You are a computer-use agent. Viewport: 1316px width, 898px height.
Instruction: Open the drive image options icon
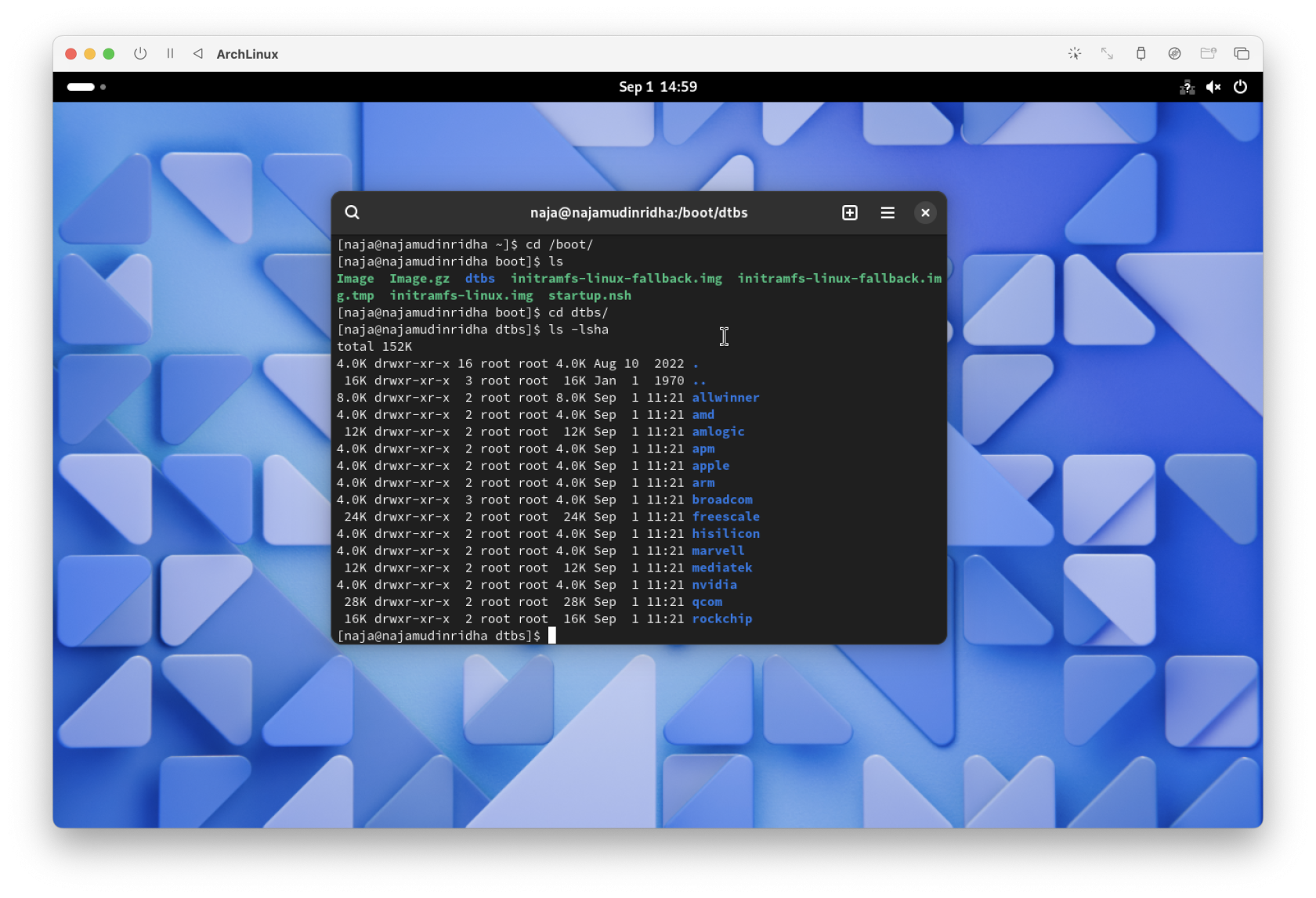pos(1174,53)
